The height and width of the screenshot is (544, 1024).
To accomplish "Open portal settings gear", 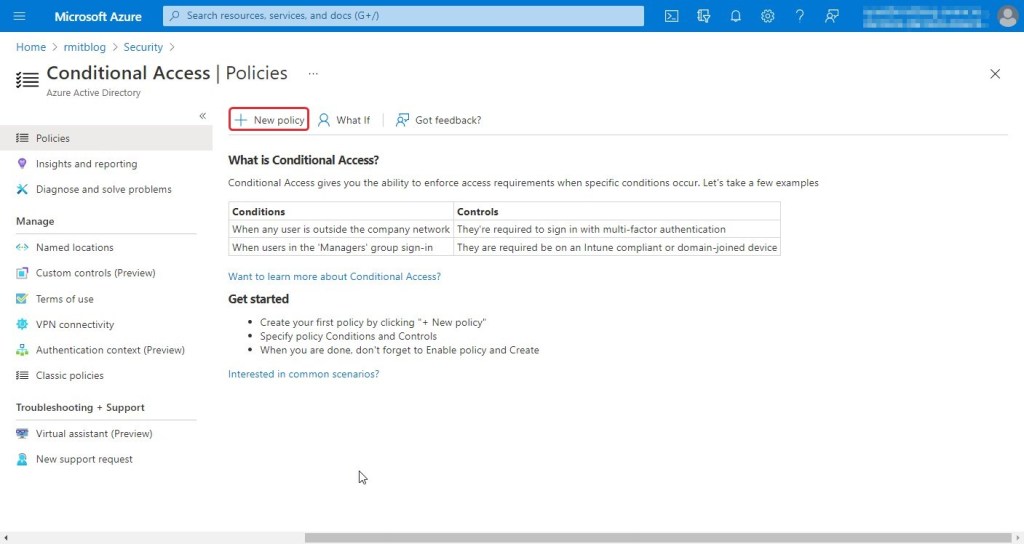I will coord(767,16).
